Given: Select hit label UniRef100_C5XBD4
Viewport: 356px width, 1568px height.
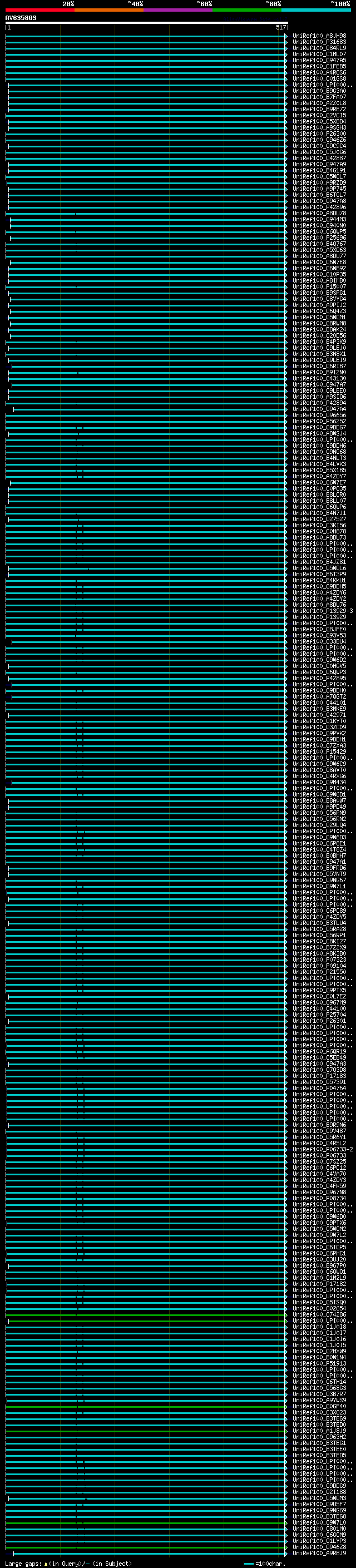Looking at the screenshot, I should [x=319, y=121].
